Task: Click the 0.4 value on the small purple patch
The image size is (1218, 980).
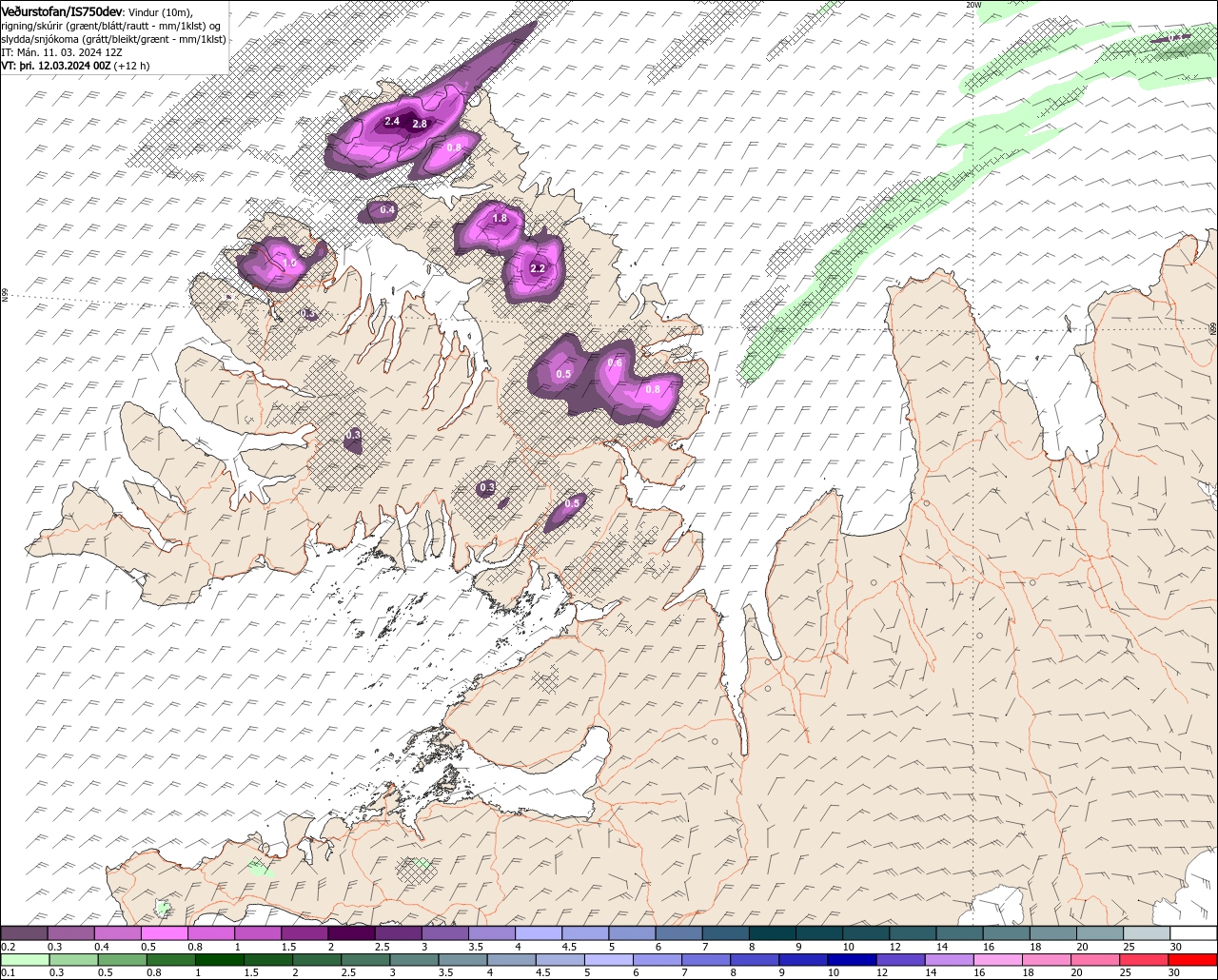Action: pos(387,209)
